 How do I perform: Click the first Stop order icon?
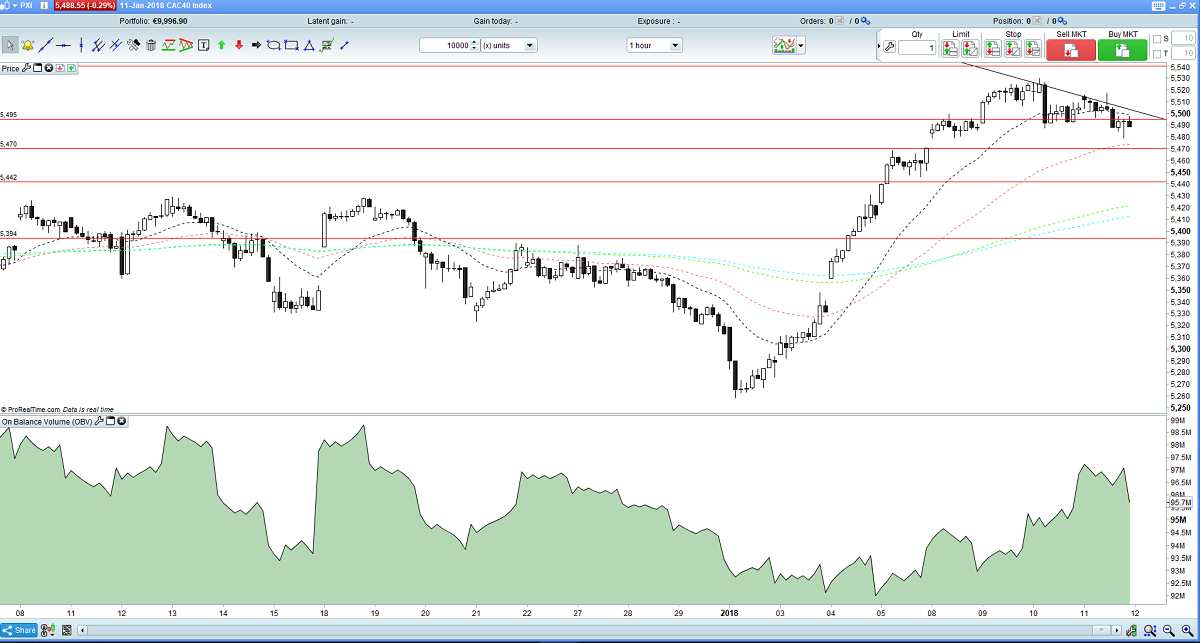point(992,48)
